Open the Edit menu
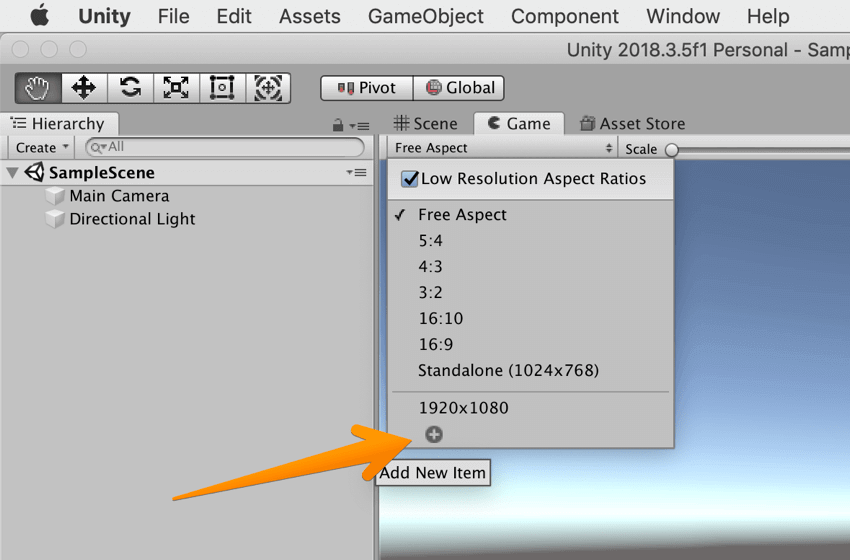 pos(234,16)
